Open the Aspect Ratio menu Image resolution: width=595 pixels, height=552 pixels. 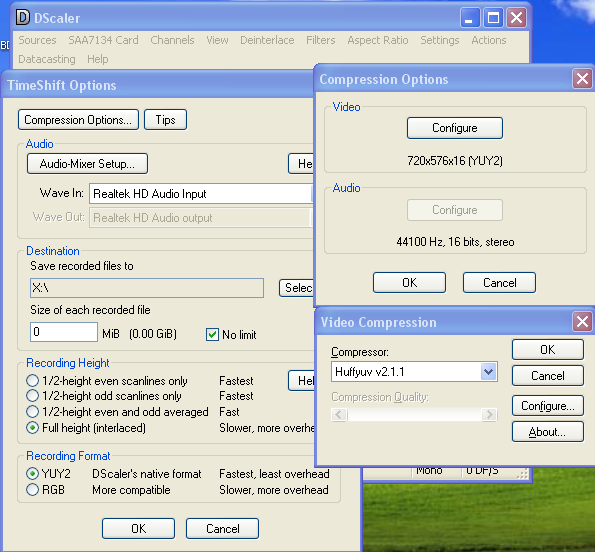coord(378,40)
